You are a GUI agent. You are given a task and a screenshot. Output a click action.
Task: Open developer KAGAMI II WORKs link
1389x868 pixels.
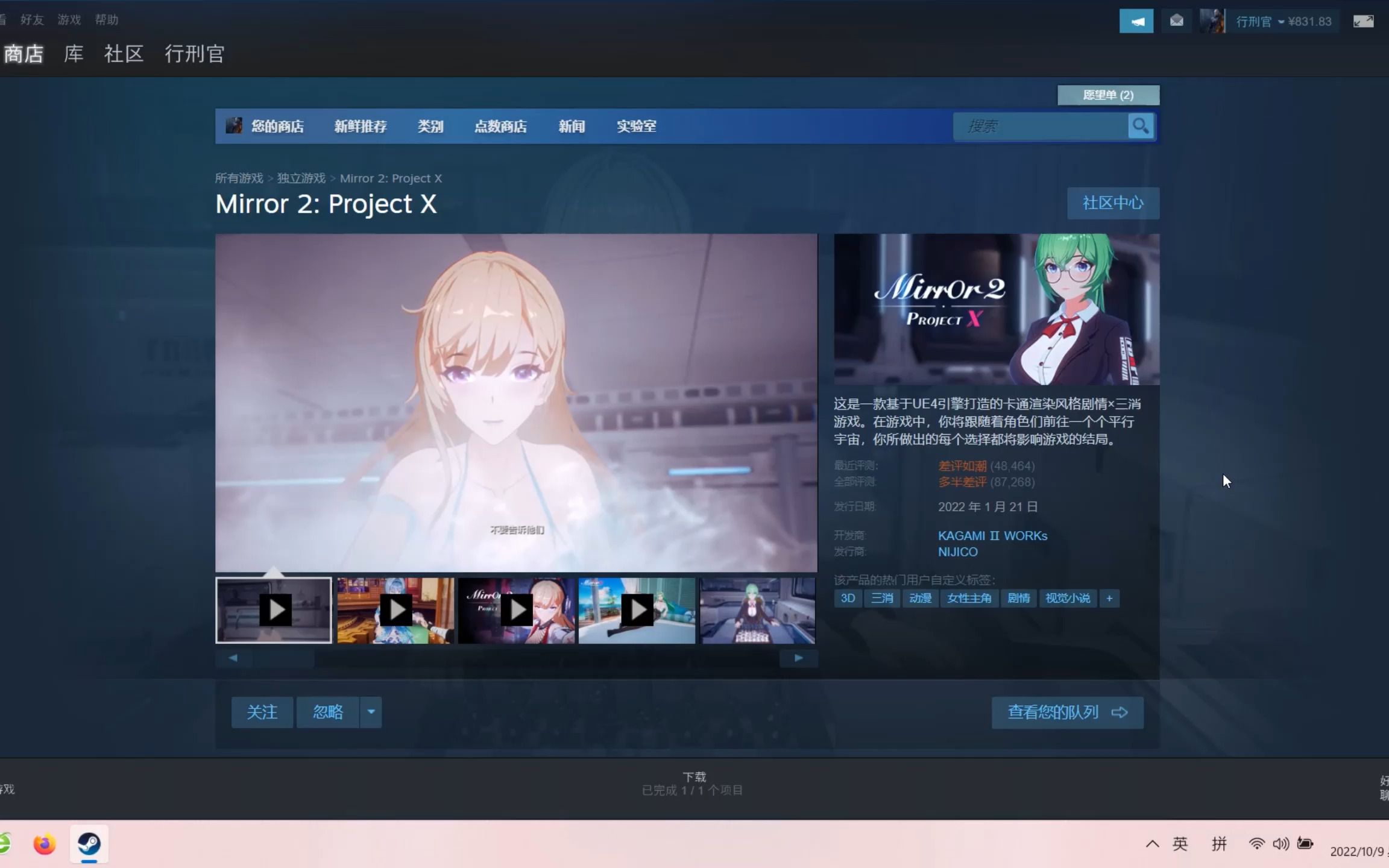pyautogui.click(x=992, y=535)
